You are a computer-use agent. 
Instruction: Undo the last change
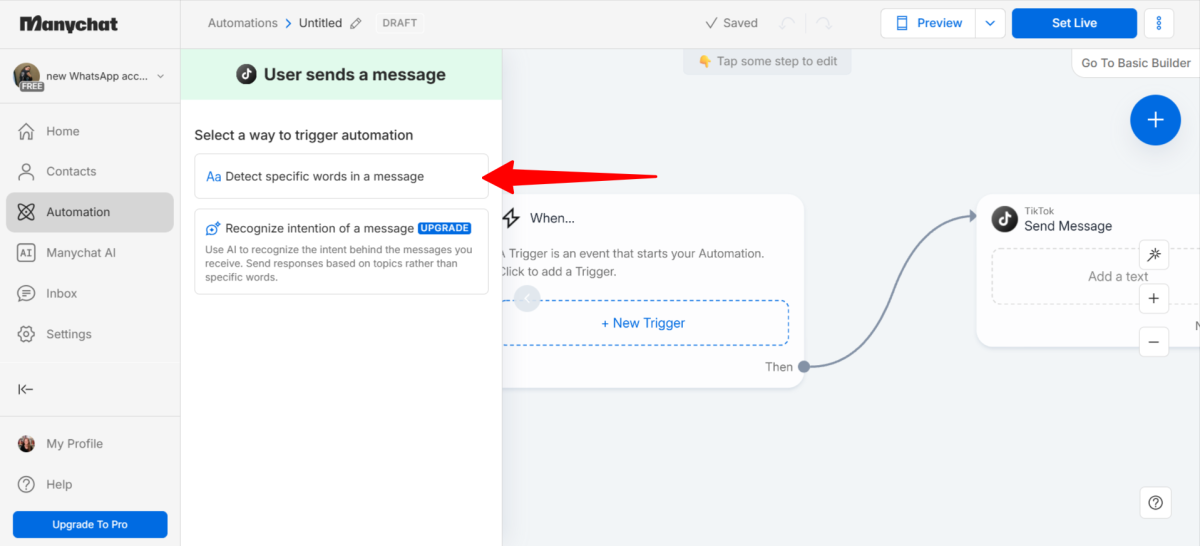click(x=788, y=23)
